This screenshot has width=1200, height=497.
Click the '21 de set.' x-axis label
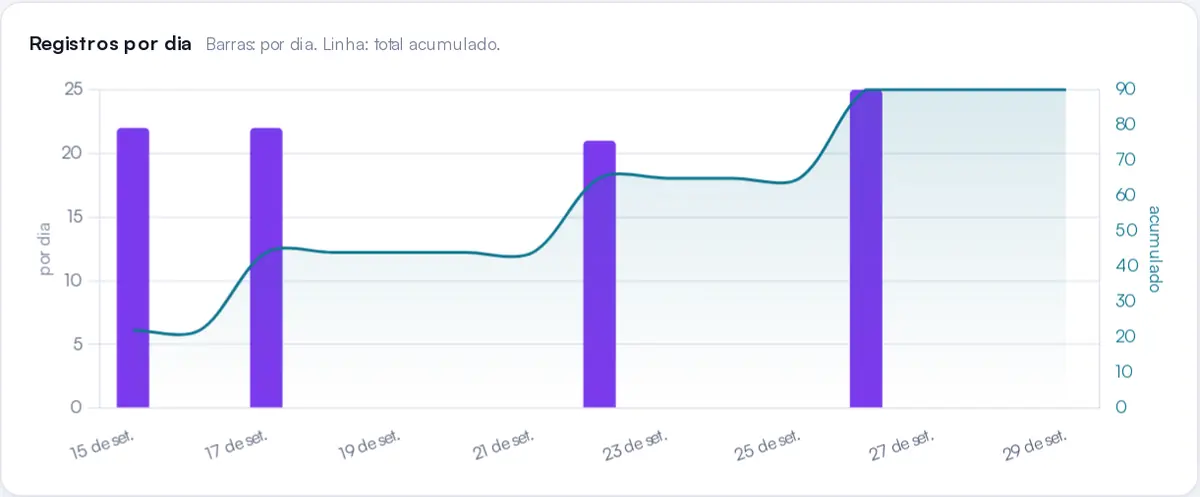pos(503,445)
